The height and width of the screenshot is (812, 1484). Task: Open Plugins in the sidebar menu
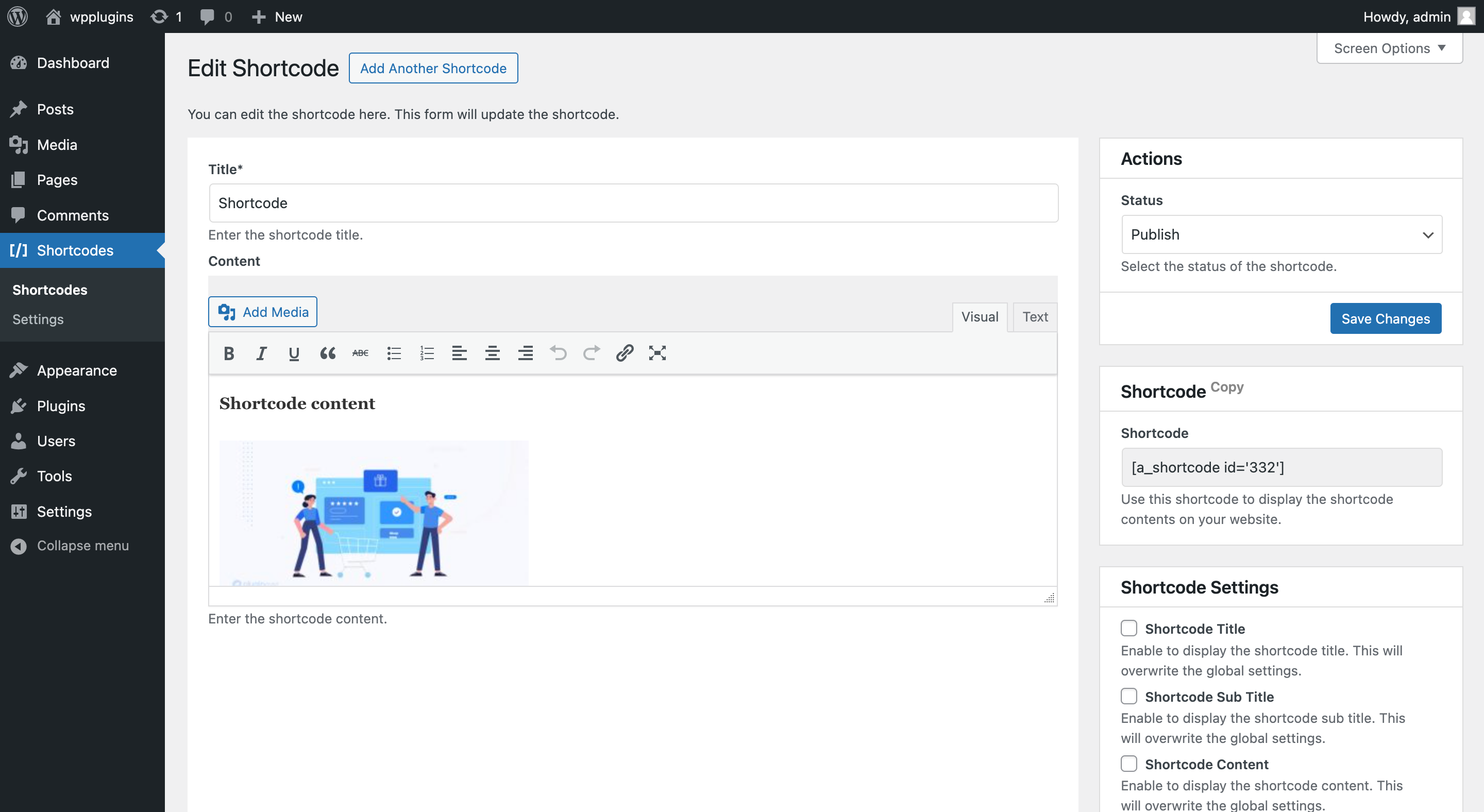pyautogui.click(x=61, y=405)
